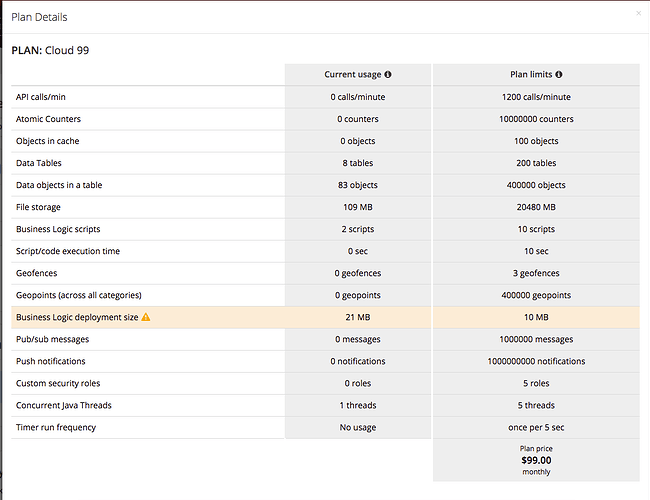Click the Concurrent Java Threads row label

point(64,405)
